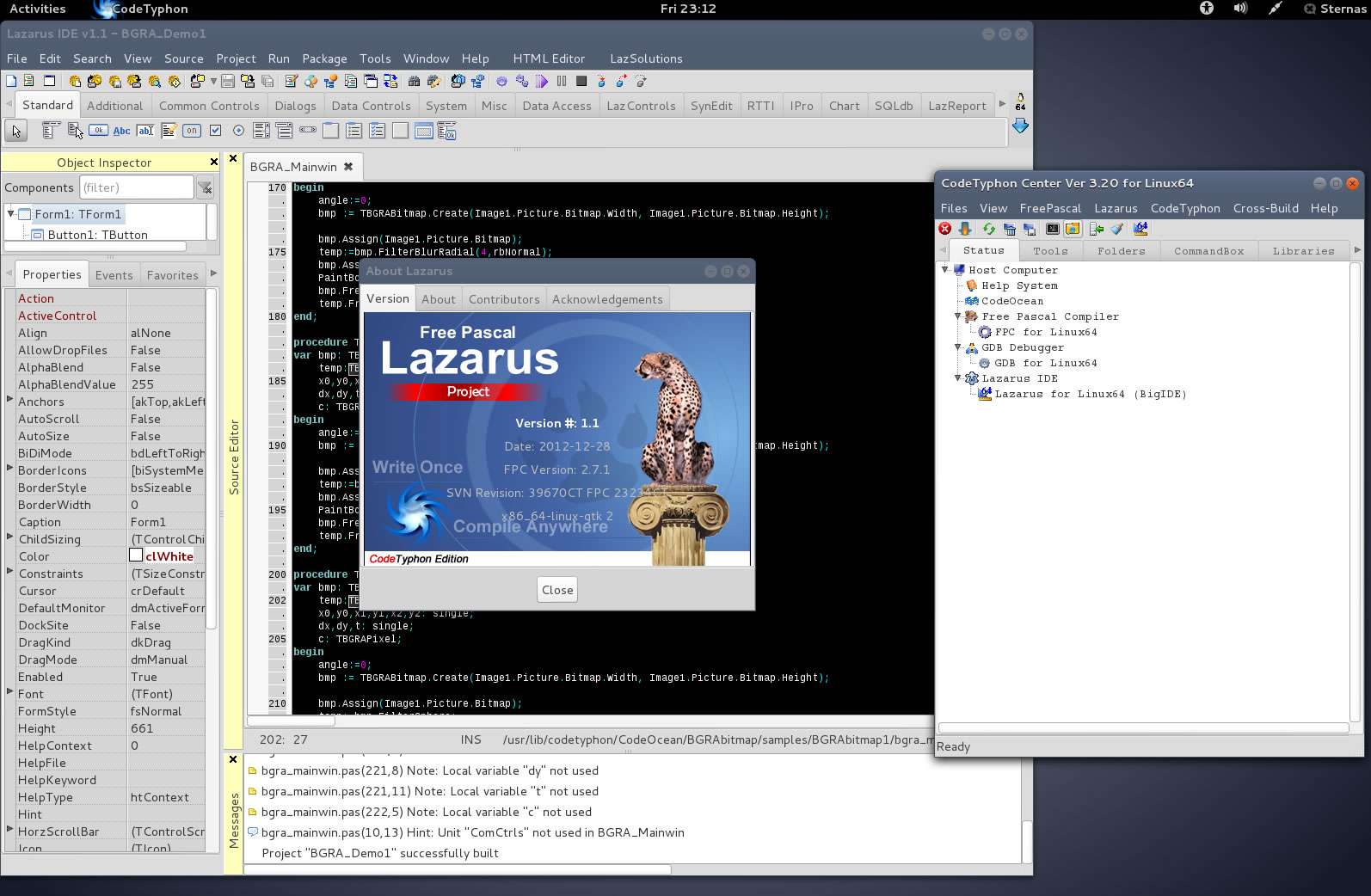The height and width of the screenshot is (896, 1371).
Task: Pick the TRadioButton component icon
Action: click(238, 131)
